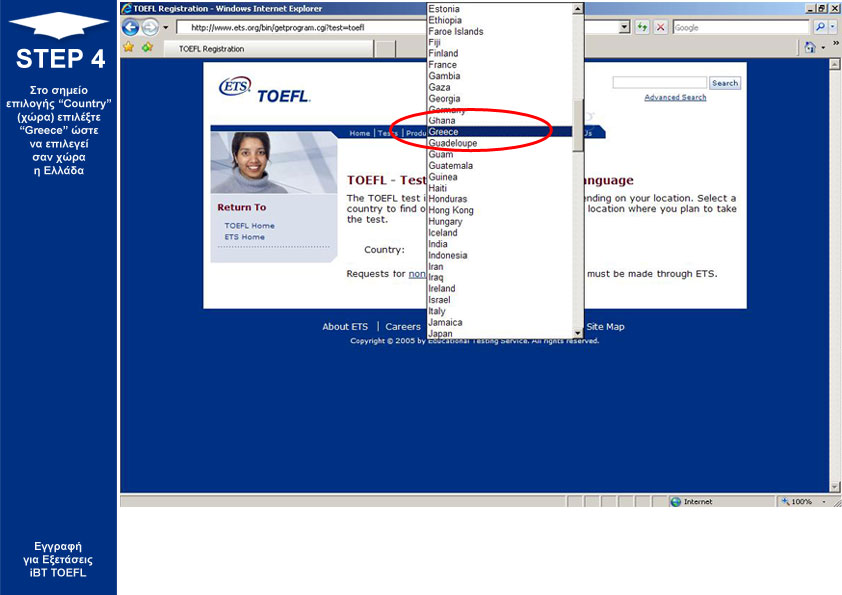The width and height of the screenshot is (842, 595).
Task: Click the page scrollbar down arrow
Action: click(x=834, y=487)
